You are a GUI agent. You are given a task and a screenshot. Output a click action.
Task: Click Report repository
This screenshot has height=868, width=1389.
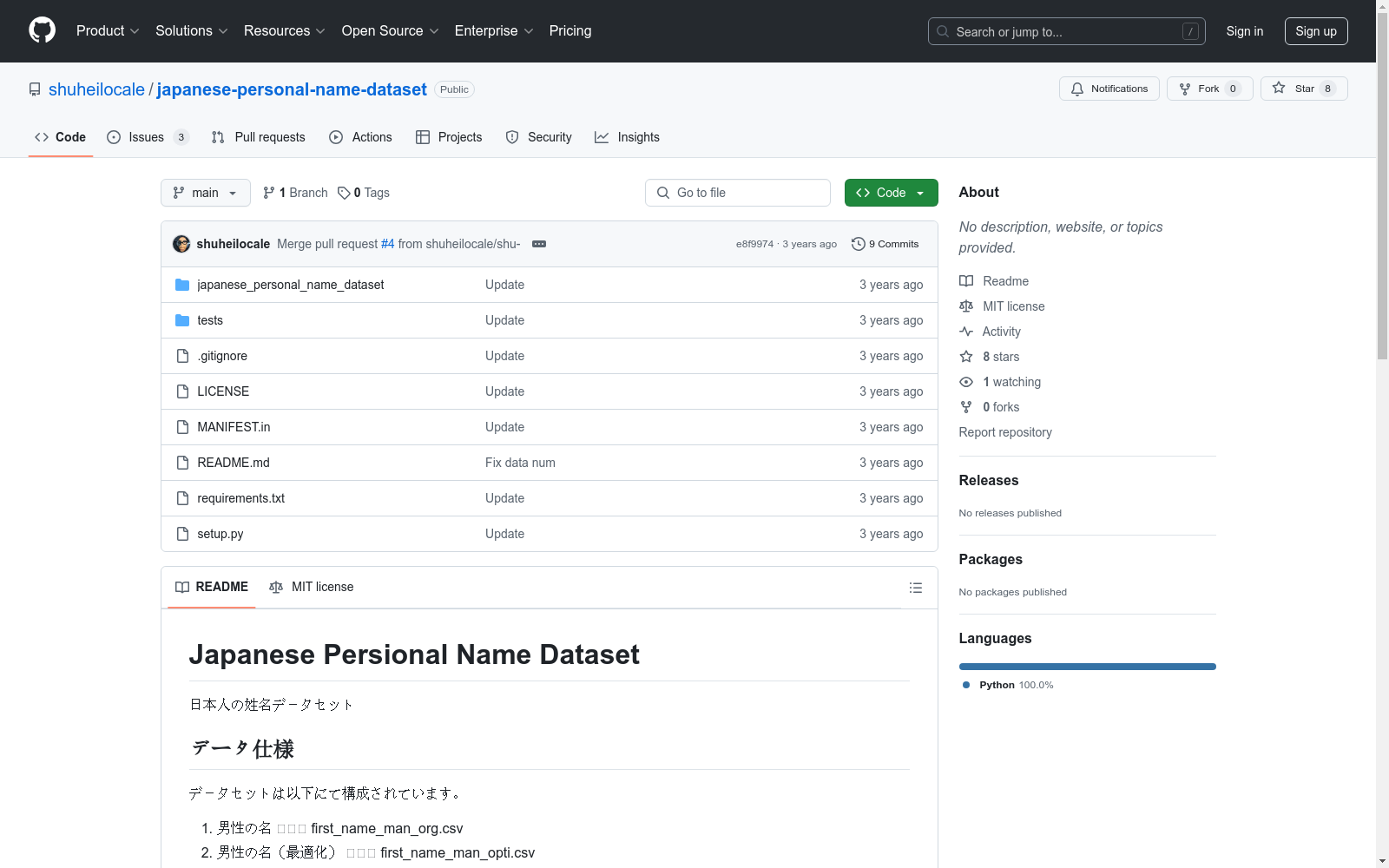1005,432
